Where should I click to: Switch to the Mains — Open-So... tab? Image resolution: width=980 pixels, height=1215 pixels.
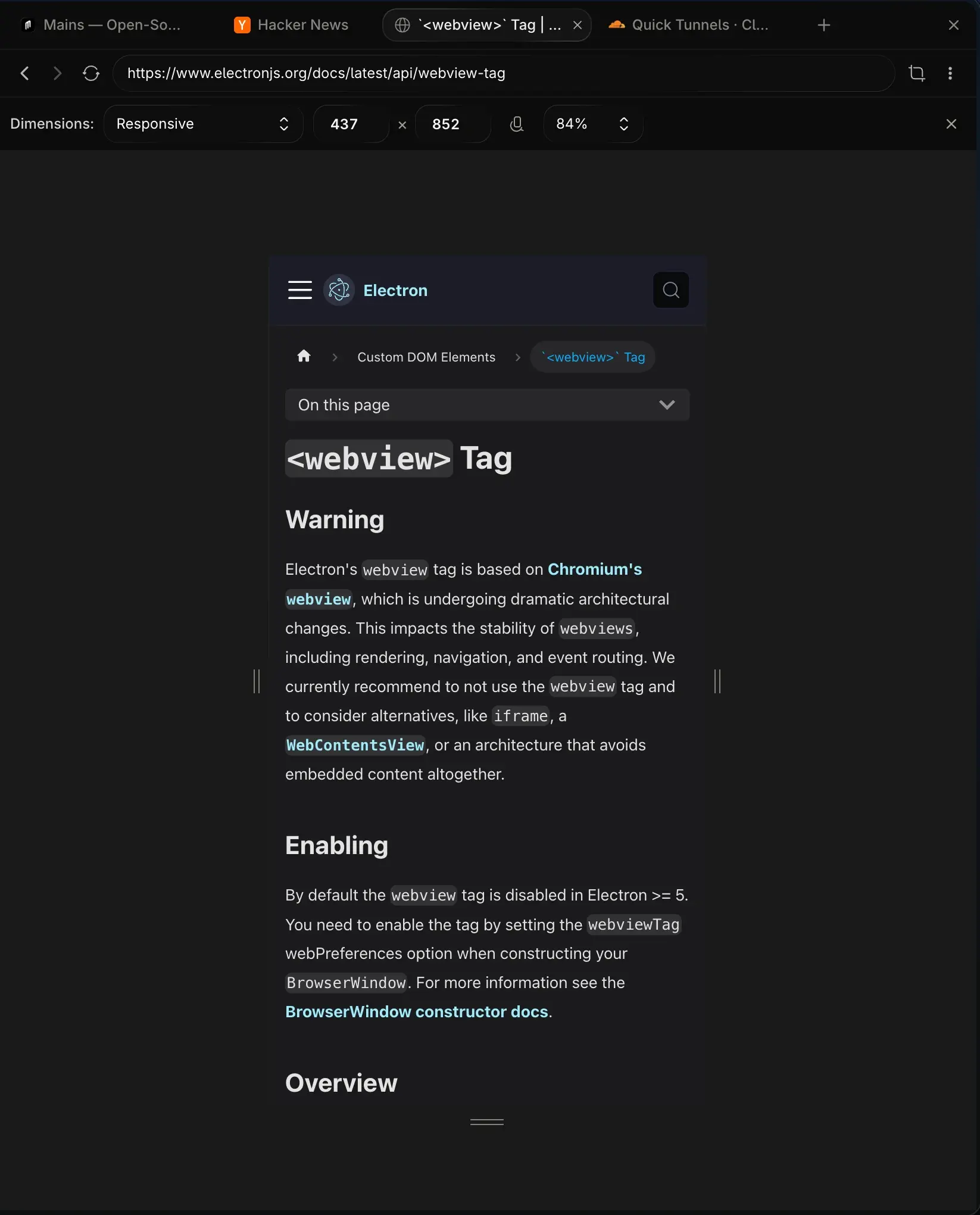click(101, 25)
